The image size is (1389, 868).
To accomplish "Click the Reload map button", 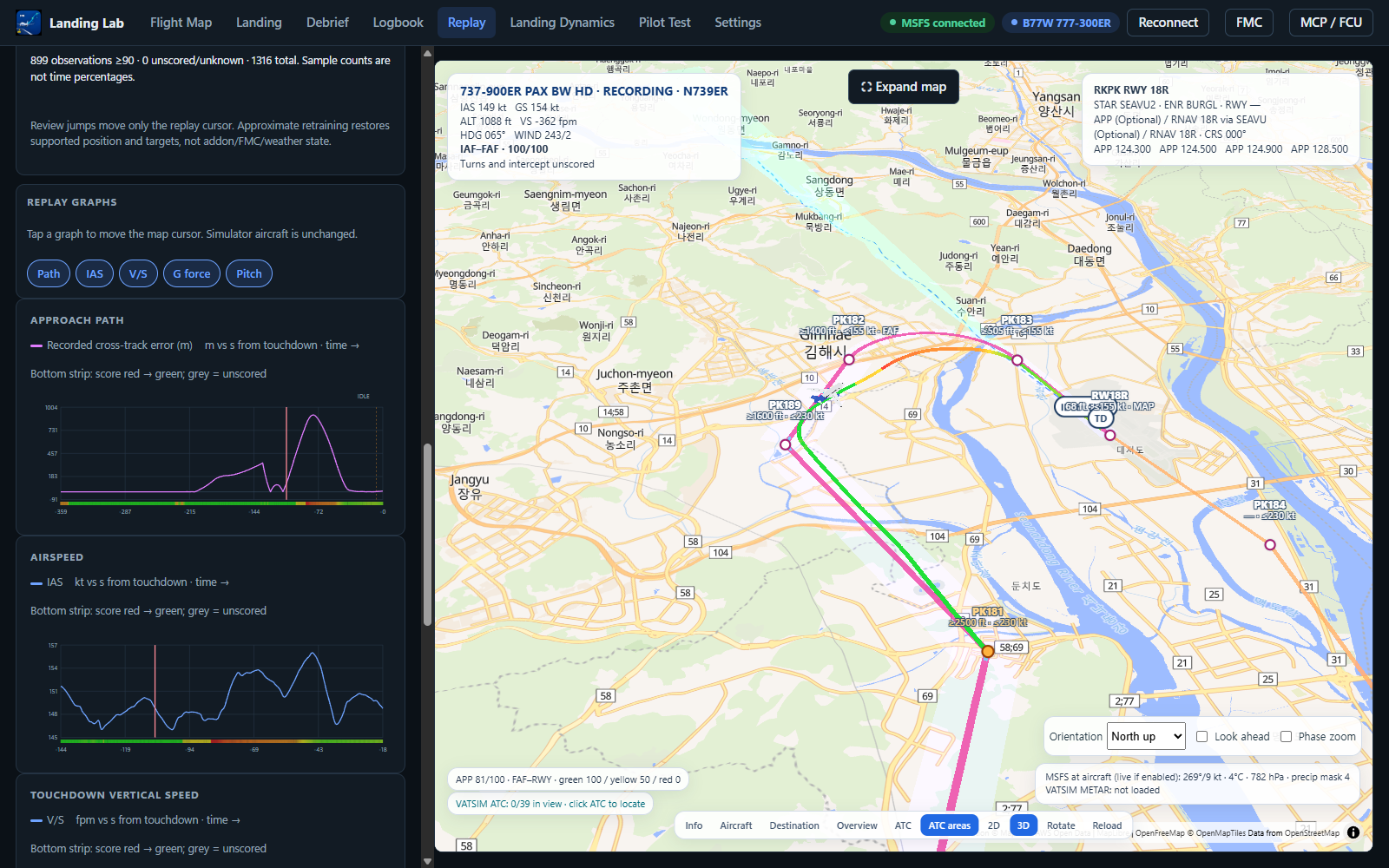I will point(1107,825).
